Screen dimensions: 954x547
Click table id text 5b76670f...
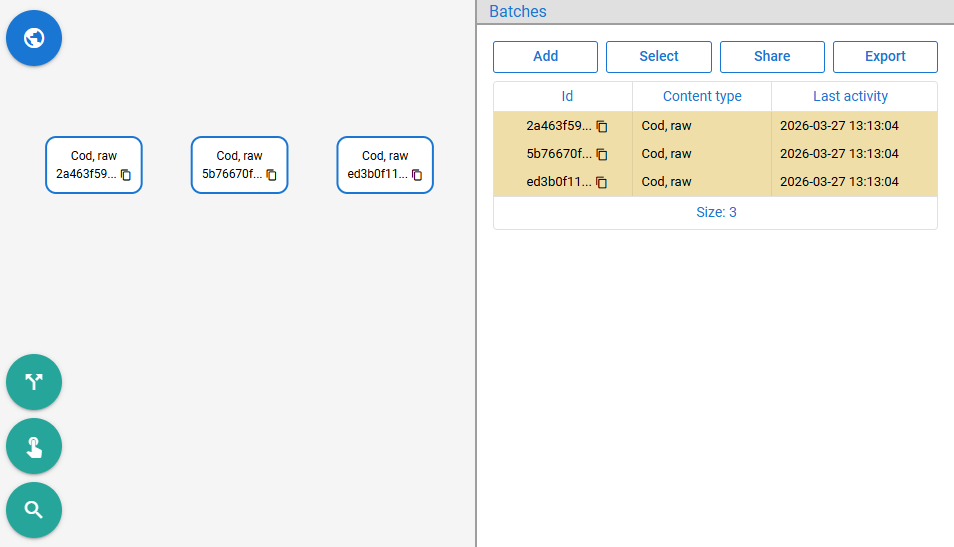click(559, 154)
